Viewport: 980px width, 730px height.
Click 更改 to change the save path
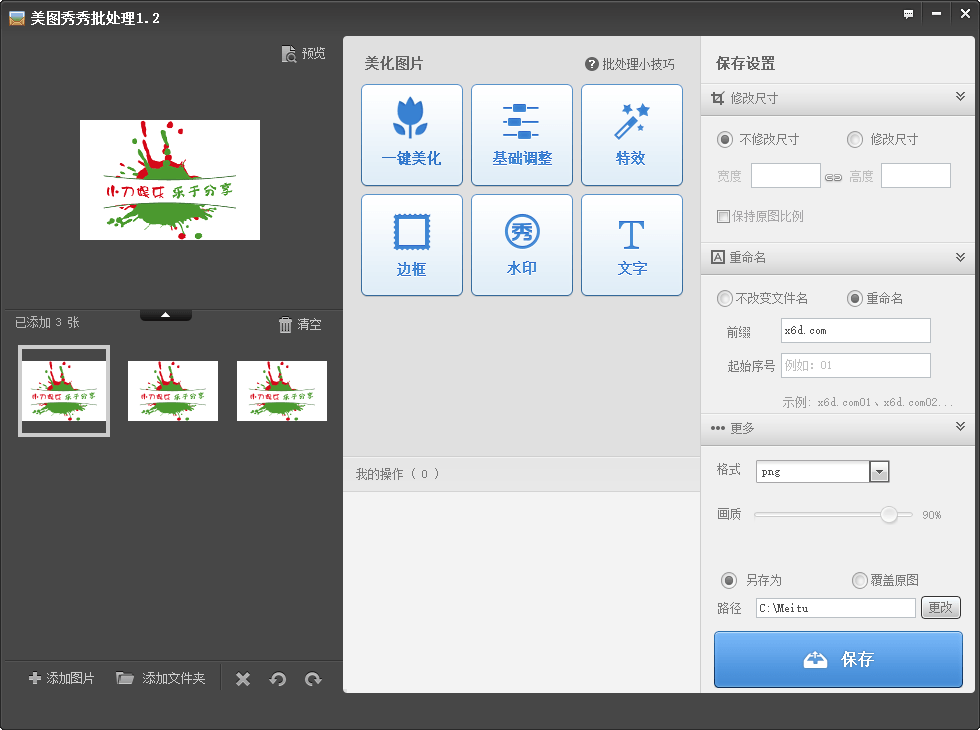[x=940, y=607]
